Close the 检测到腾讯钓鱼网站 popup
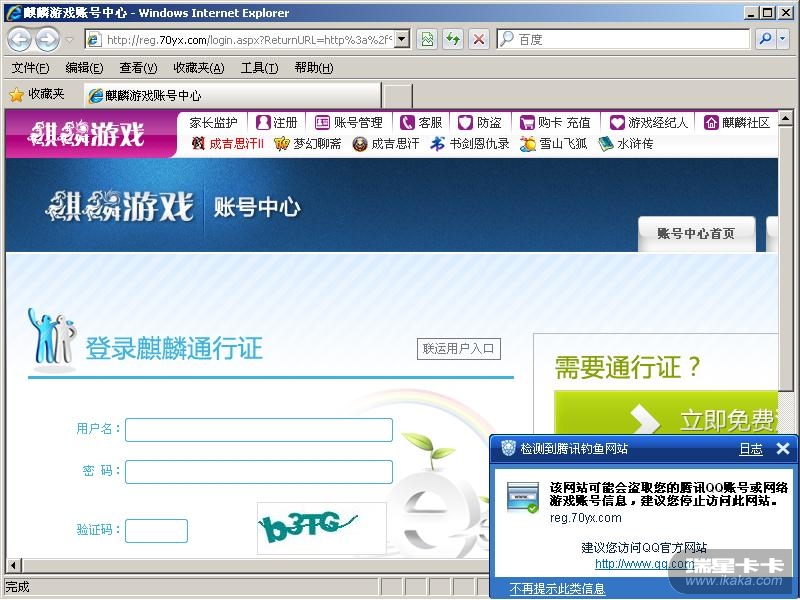This screenshot has height=600, width=800. 783,448
